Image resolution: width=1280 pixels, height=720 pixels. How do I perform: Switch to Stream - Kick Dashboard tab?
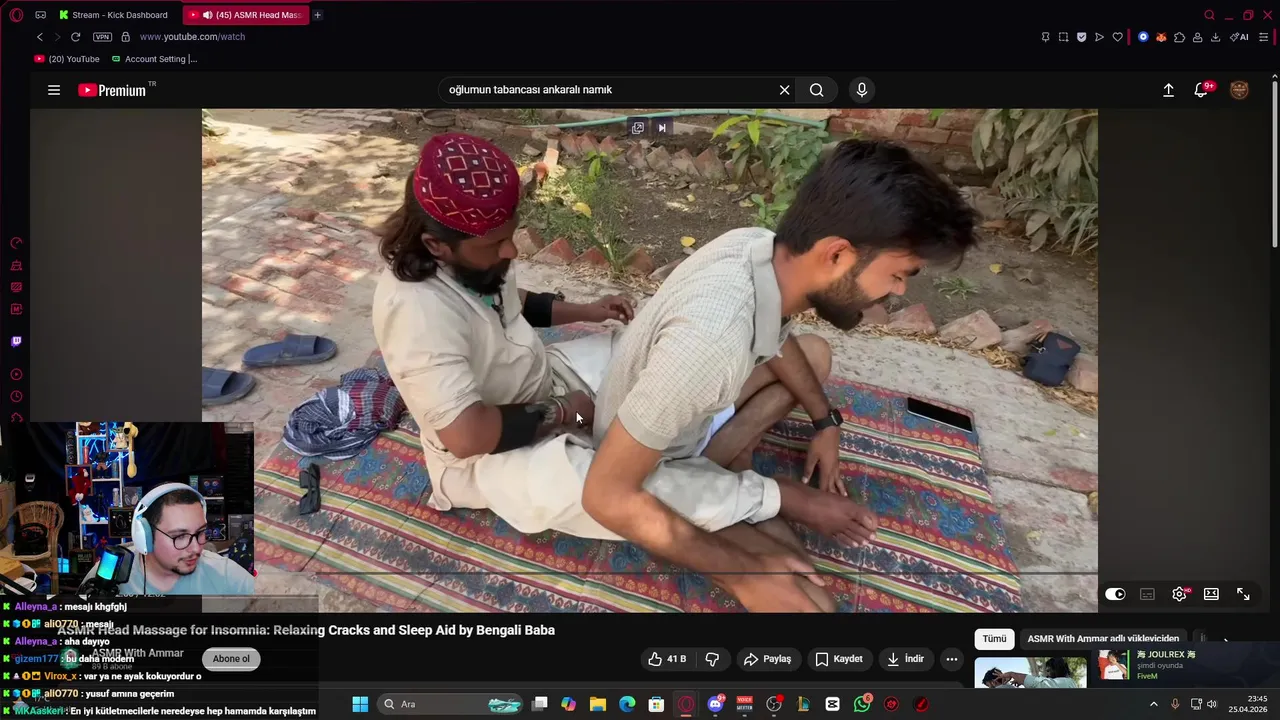[114, 15]
